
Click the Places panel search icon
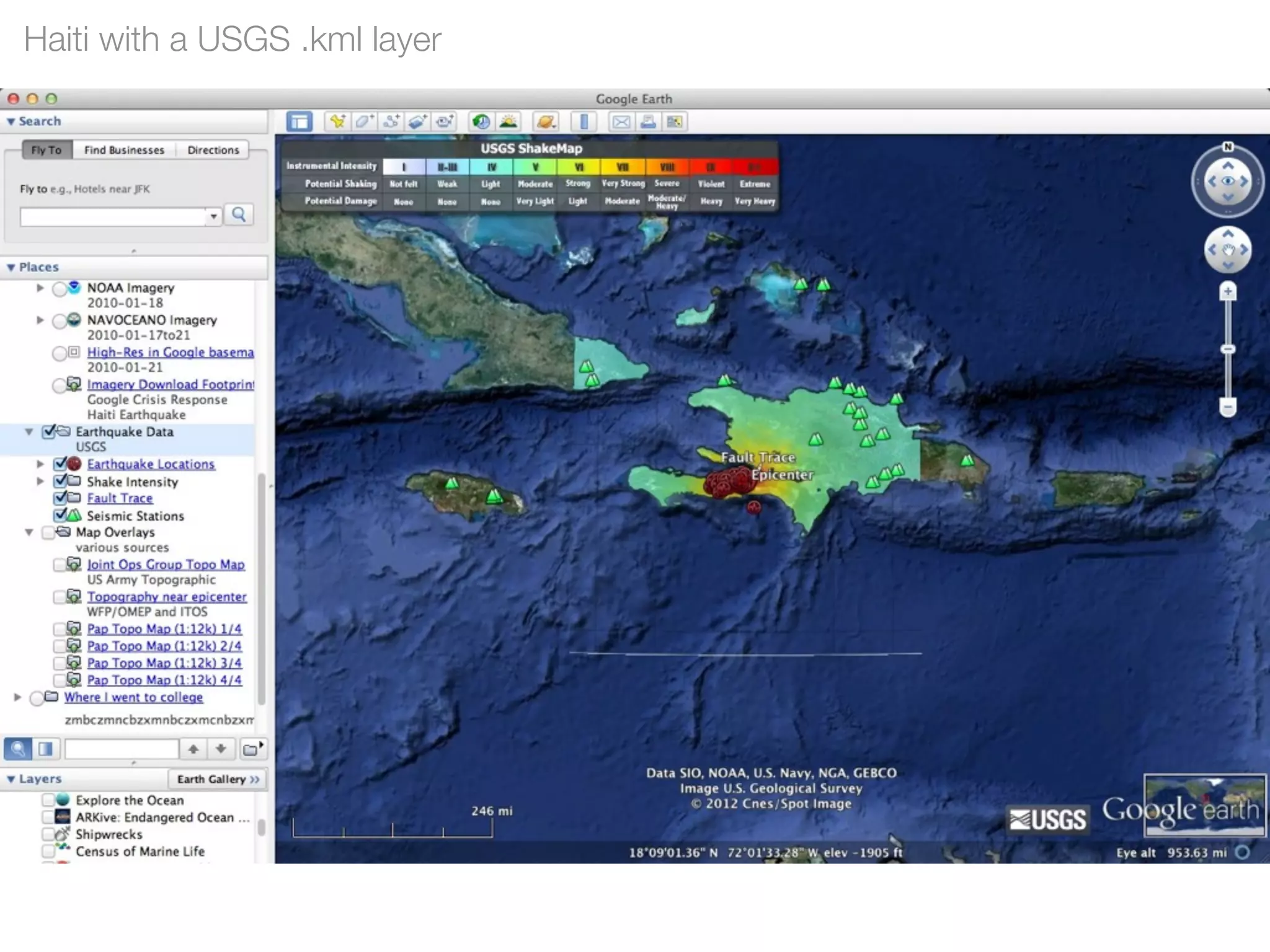pyautogui.click(x=18, y=749)
